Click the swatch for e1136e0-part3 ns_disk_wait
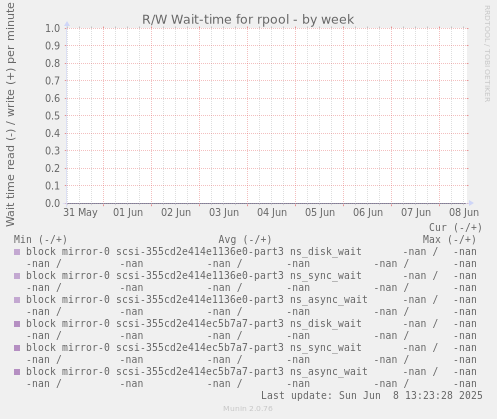Screen dimensions: 497x419 pos(17,252)
